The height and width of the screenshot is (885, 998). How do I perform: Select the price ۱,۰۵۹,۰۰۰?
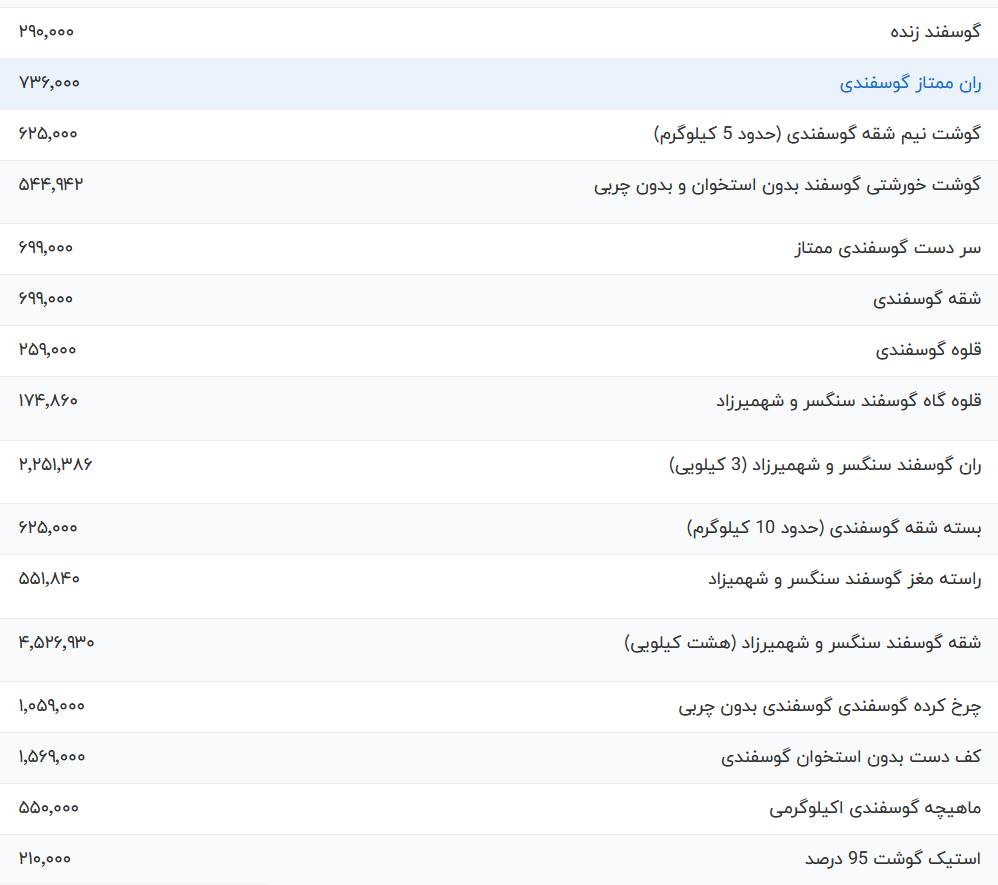click(52, 705)
